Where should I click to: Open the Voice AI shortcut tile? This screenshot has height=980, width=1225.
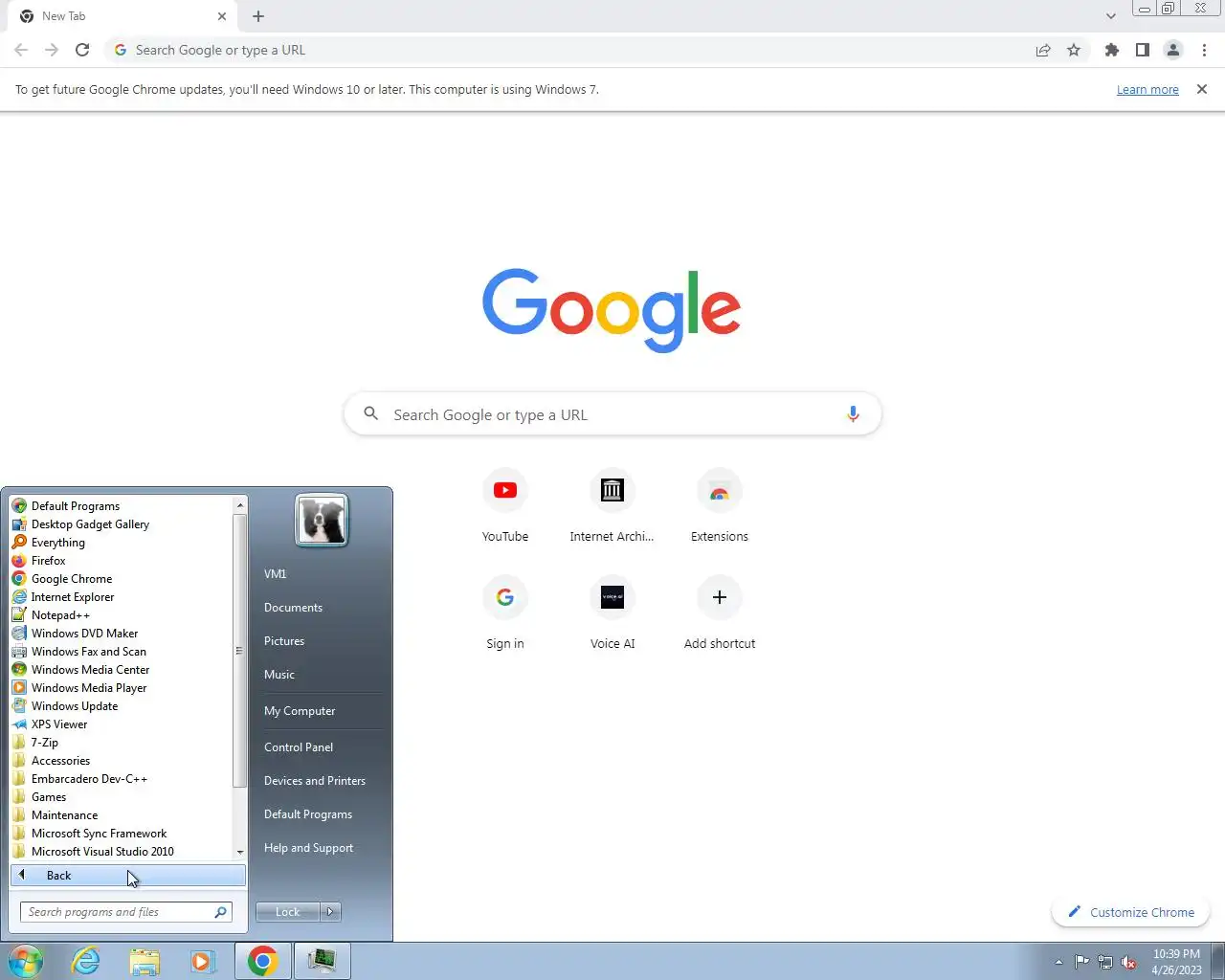click(612, 613)
